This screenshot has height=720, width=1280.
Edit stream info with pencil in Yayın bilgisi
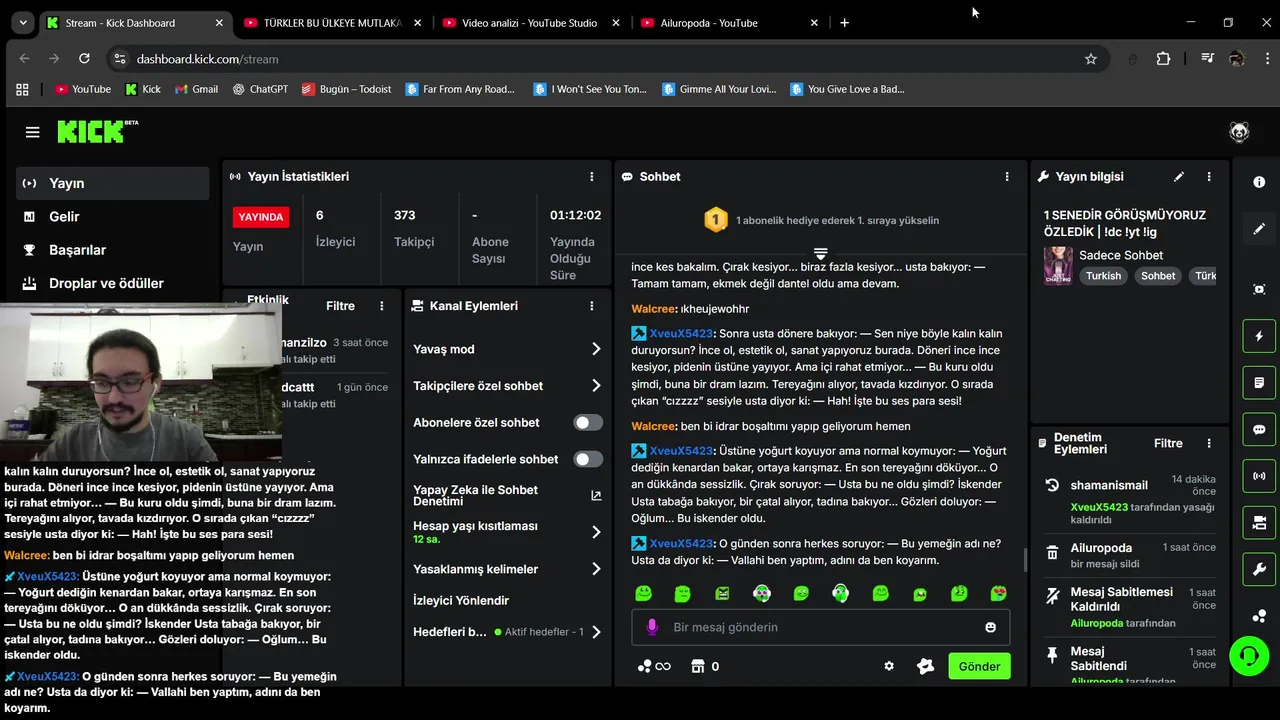point(1179,177)
